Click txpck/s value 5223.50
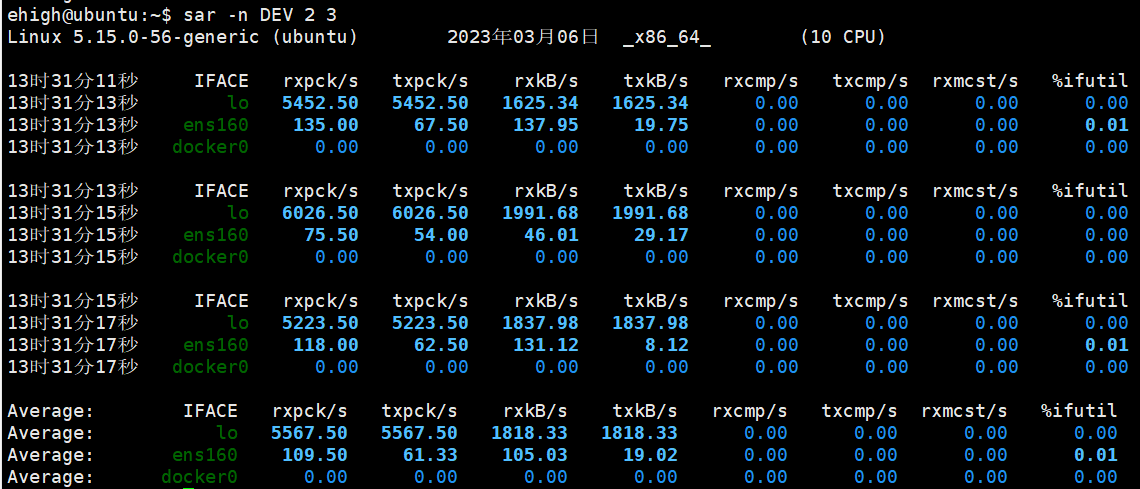This screenshot has height=489, width=1140. pyautogui.click(x=430, y=323)
